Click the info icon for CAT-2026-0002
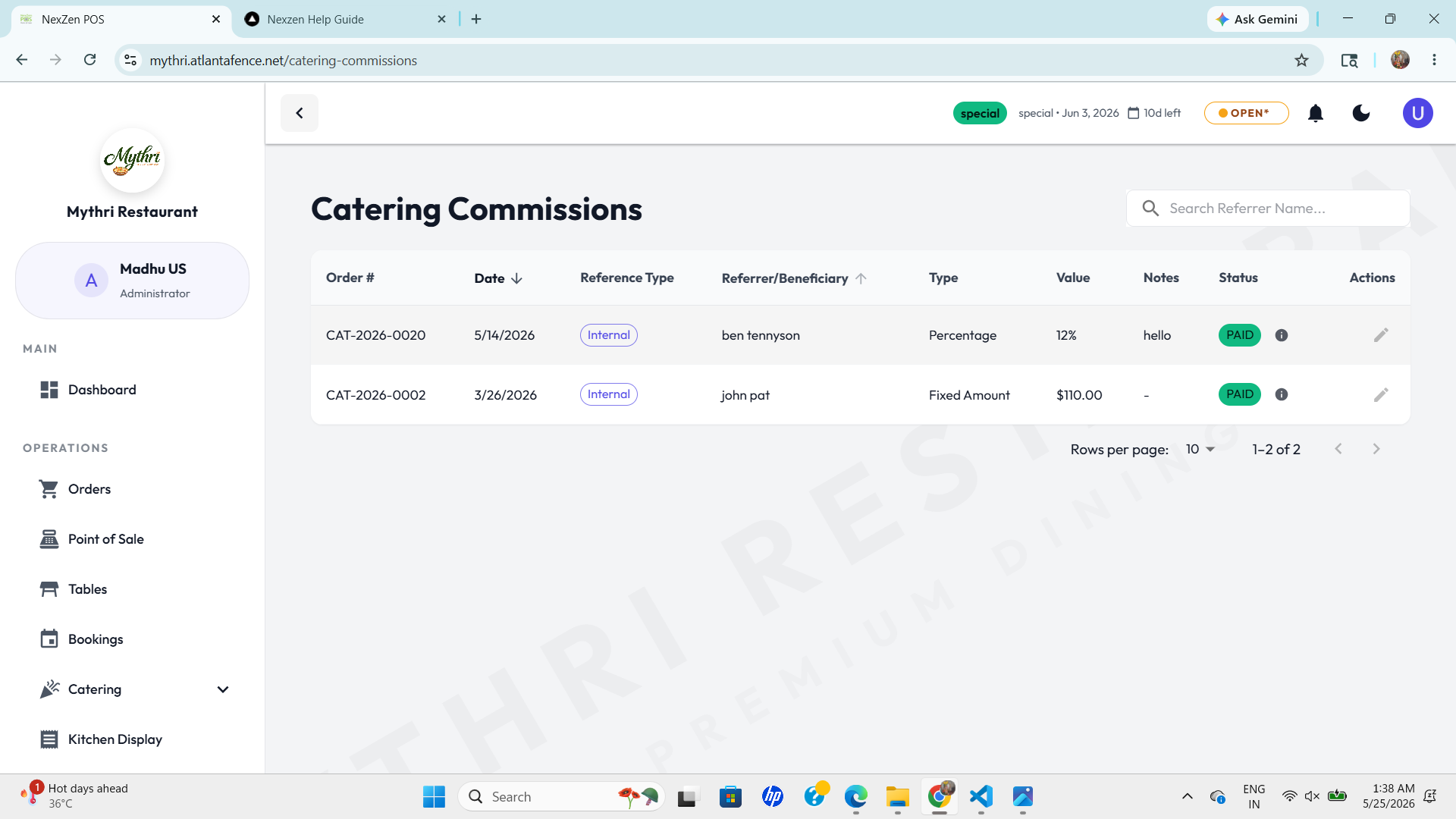 [x=1282, y=394]
